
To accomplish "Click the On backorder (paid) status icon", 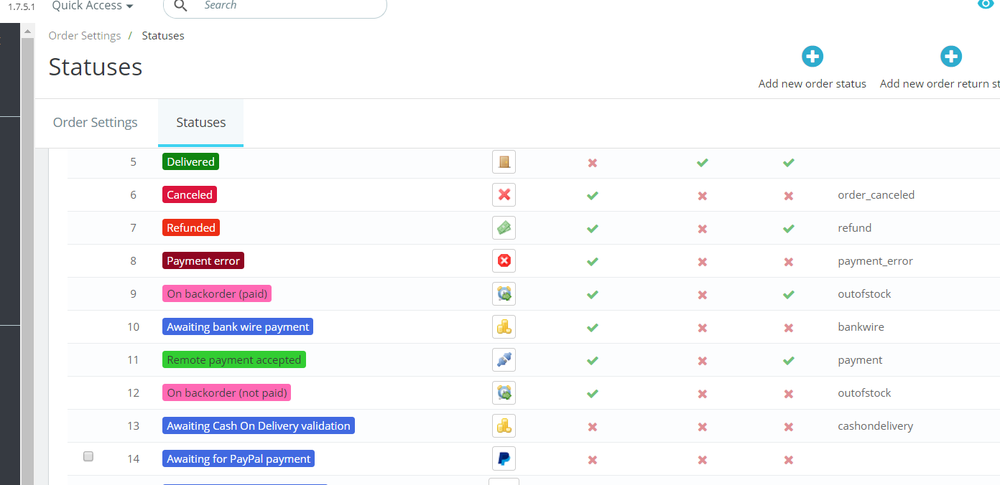I will [x=504, y=294].
